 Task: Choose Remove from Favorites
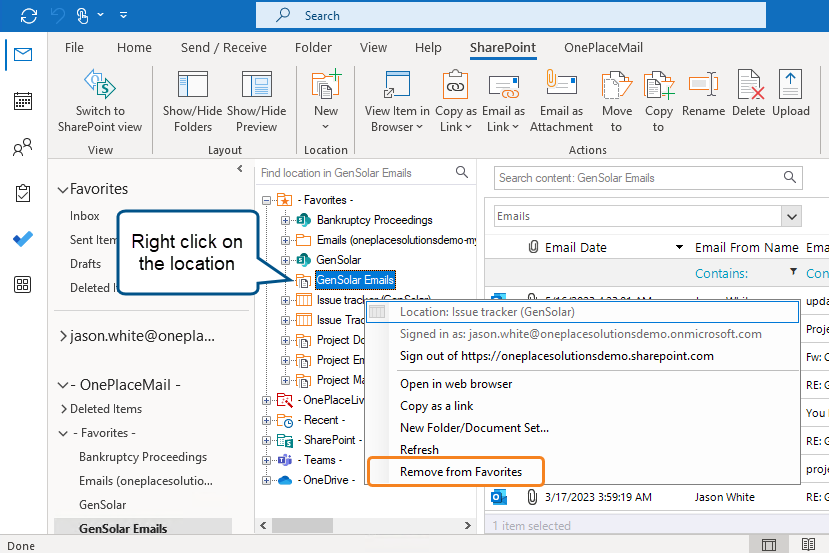click(461, 472)
